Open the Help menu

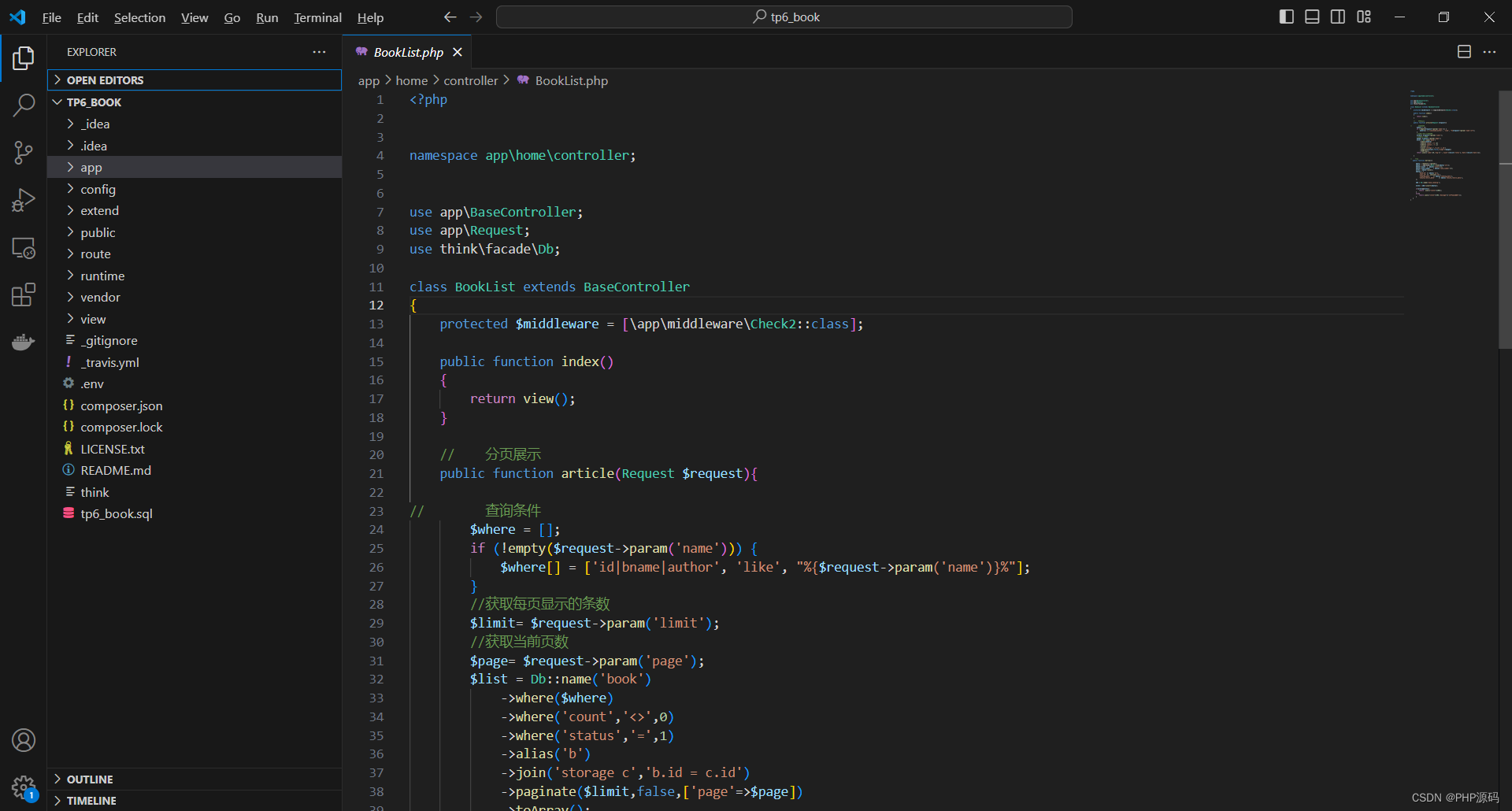[x=370, y=17]
